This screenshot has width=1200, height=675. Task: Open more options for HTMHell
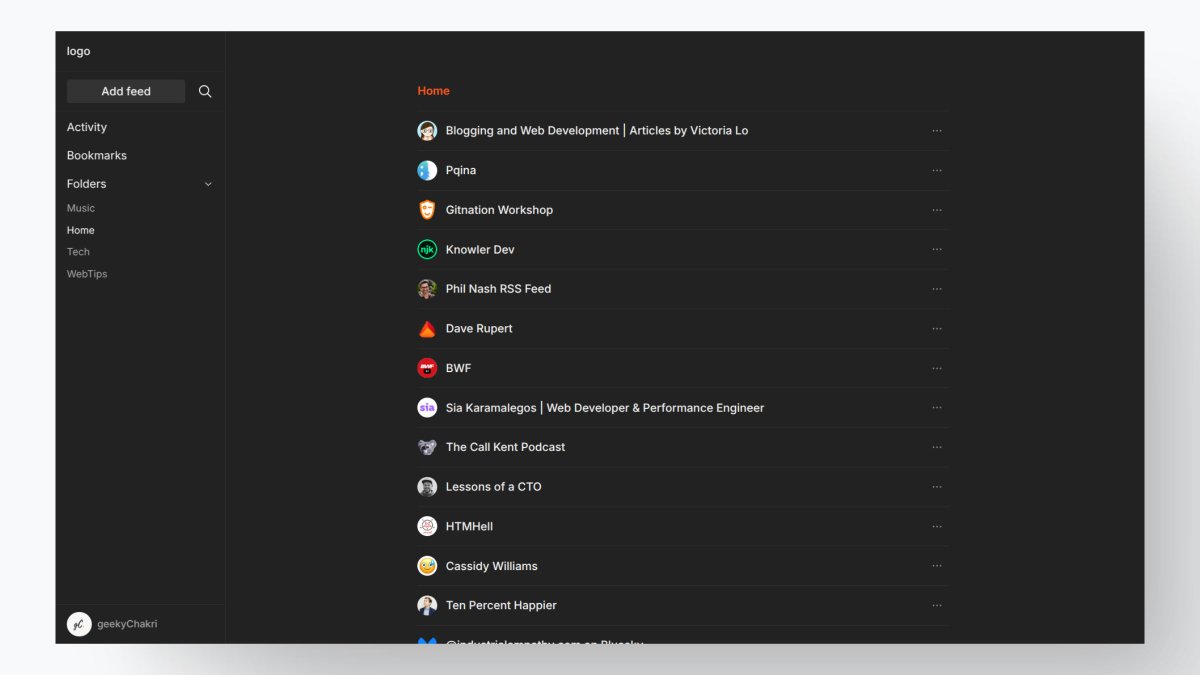[937, 526]
